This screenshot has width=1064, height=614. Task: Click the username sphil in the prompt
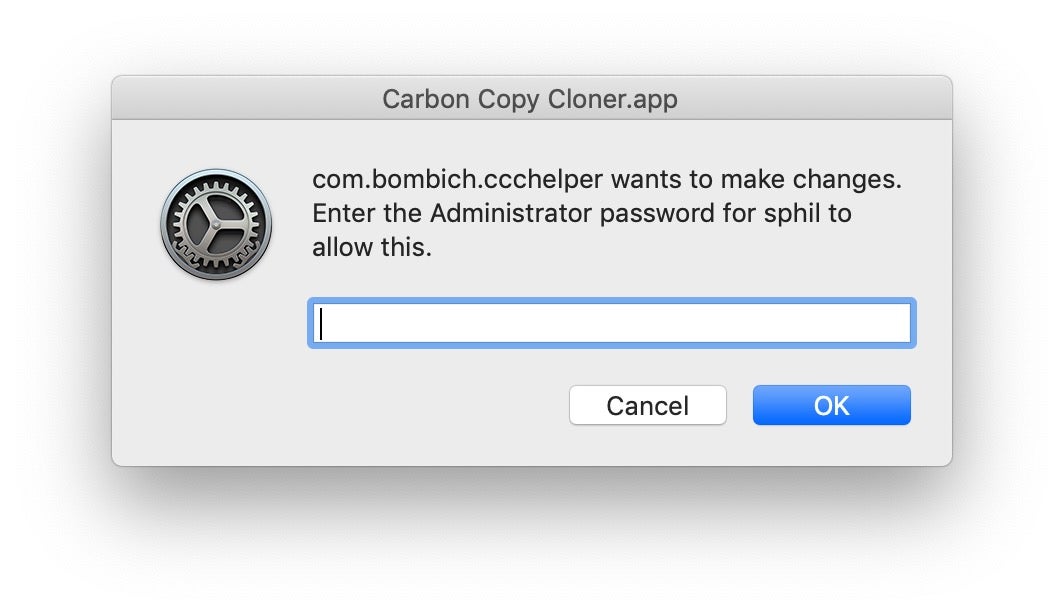(793, 214)
